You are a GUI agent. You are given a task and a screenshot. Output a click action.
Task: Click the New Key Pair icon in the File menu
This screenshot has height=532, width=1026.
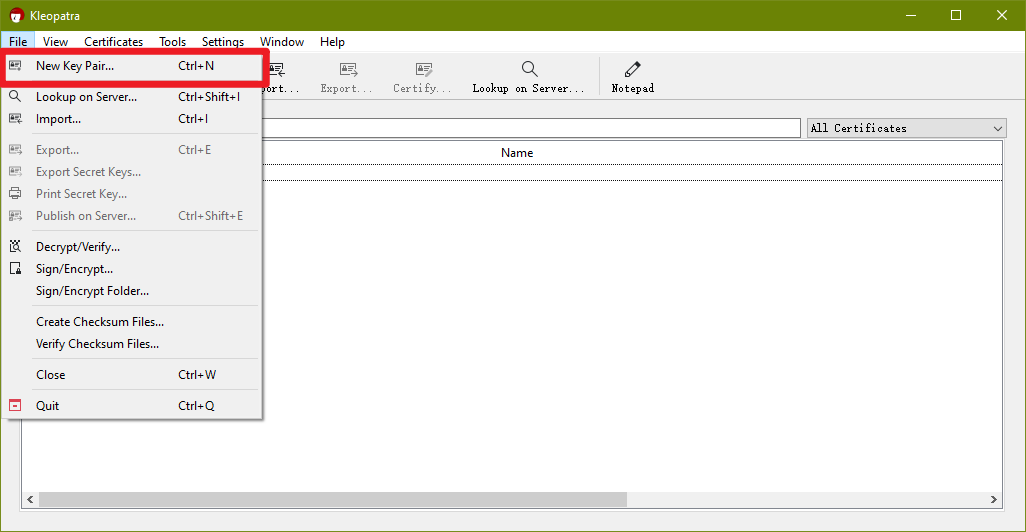tap(15, 65)
